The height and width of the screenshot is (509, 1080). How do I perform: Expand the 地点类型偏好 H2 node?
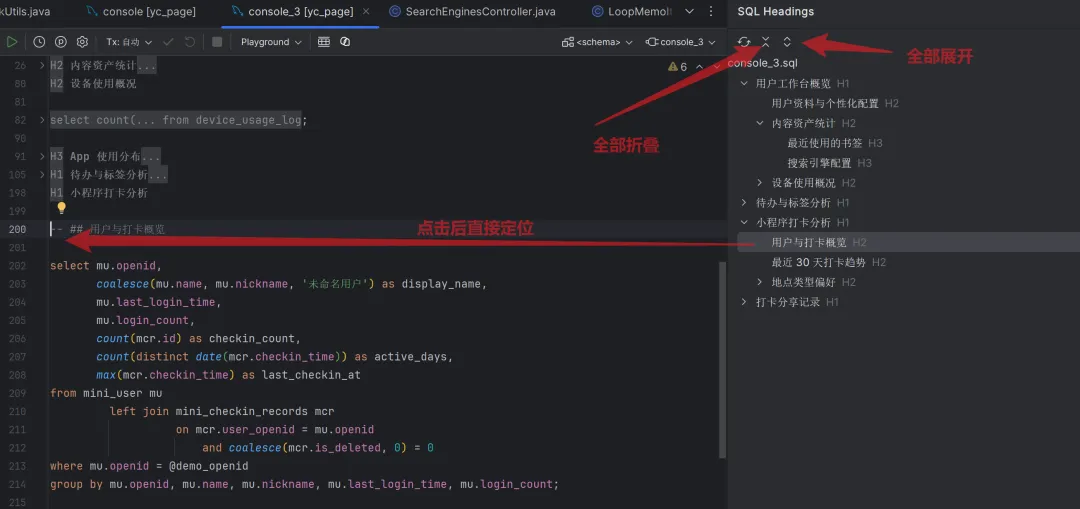click(760, 282)
